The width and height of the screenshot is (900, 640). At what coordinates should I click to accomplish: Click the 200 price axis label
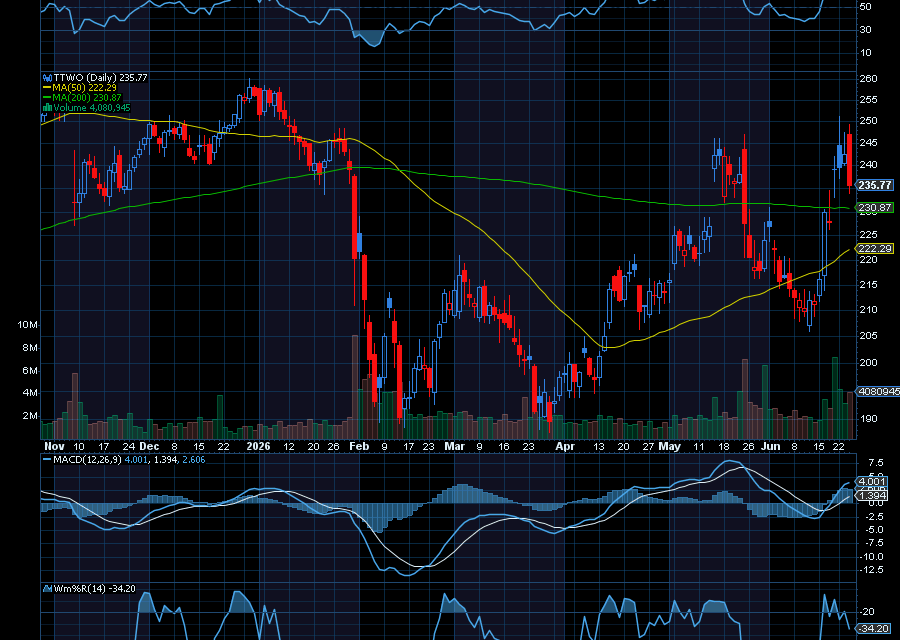(869, 362)
